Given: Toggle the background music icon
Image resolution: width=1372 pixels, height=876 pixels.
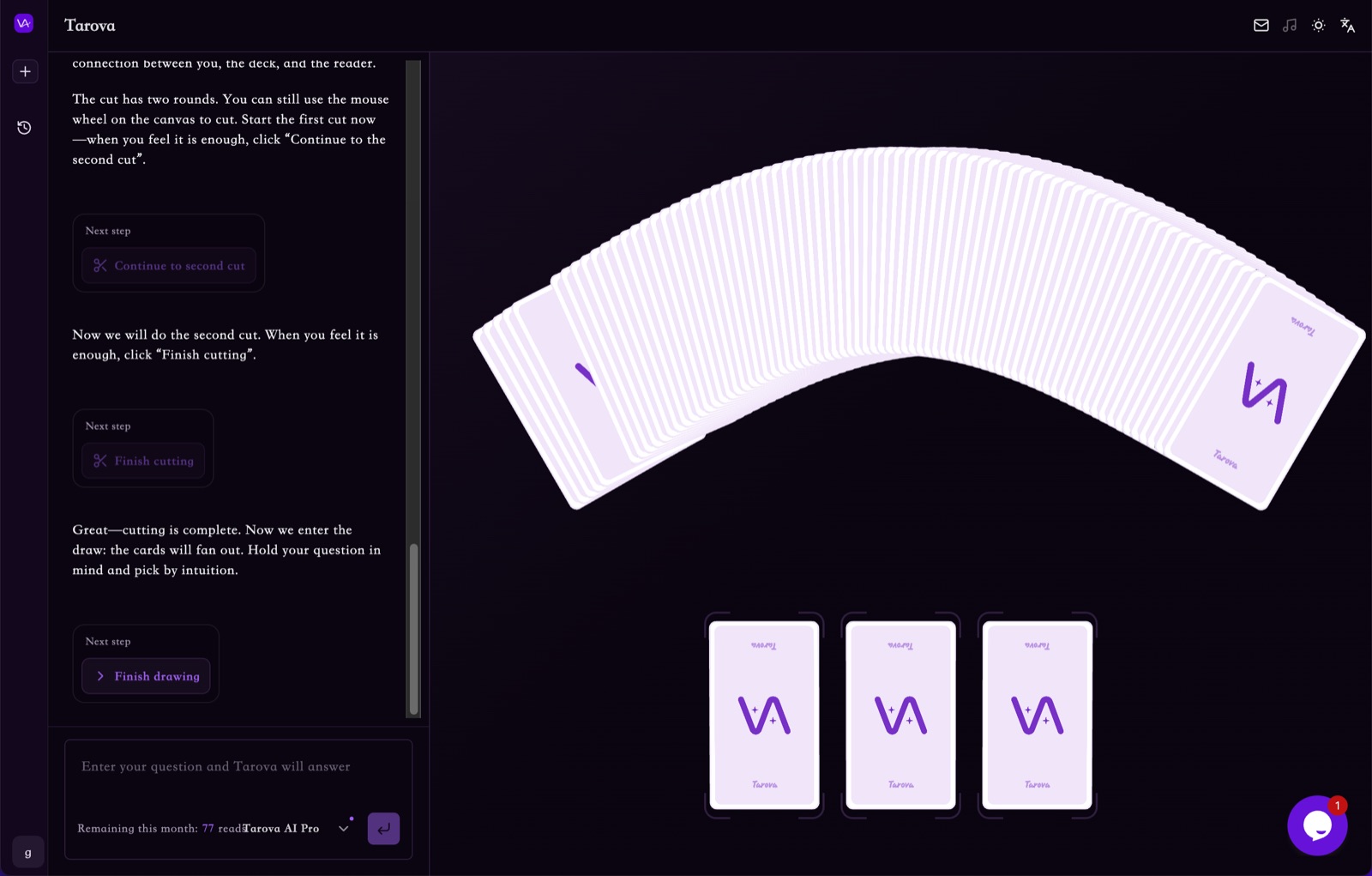Looking at the screenshot, I should click(x=1290, y=26).
